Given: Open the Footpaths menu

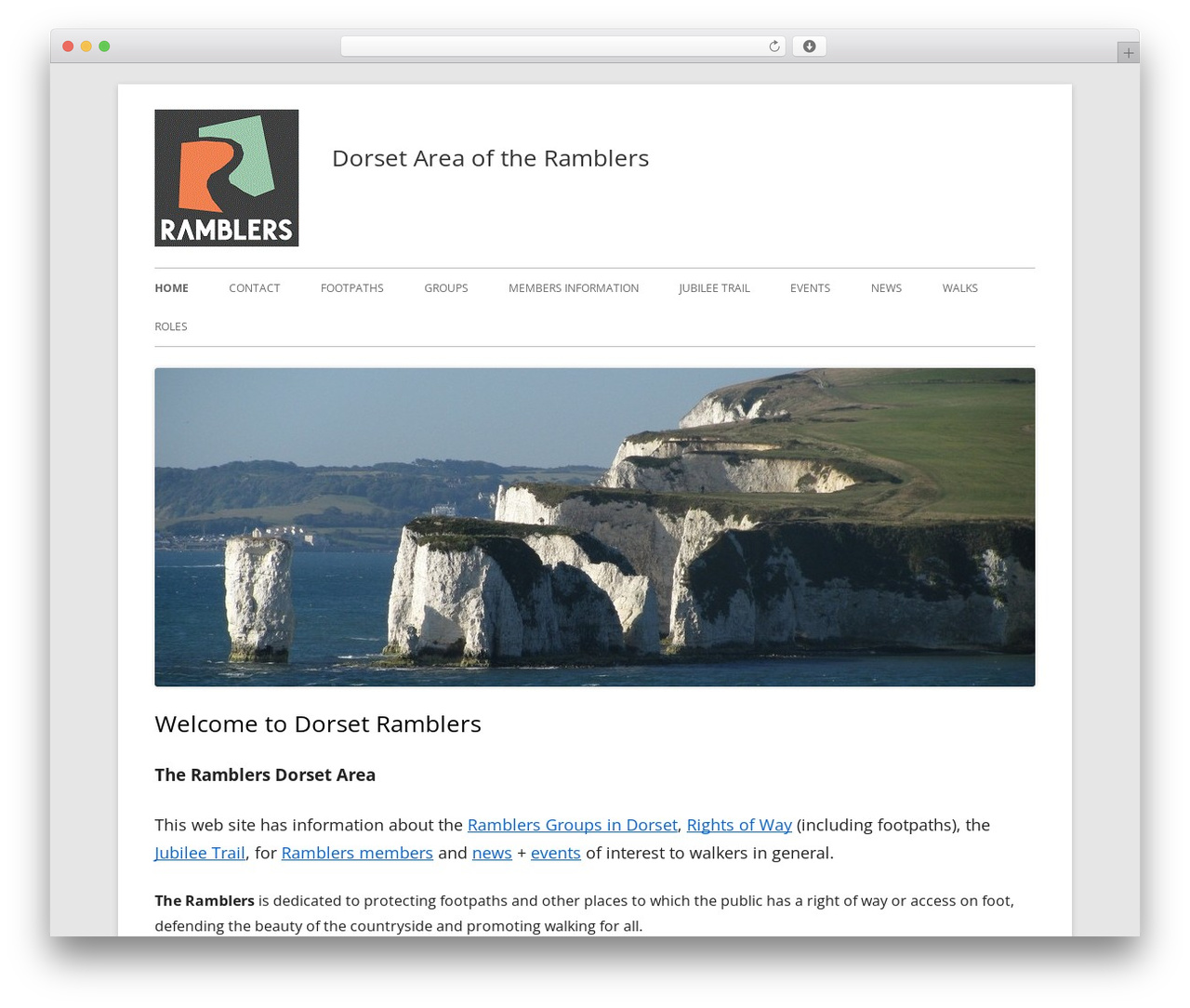Looking at the screenshot, I should [352, 288].
